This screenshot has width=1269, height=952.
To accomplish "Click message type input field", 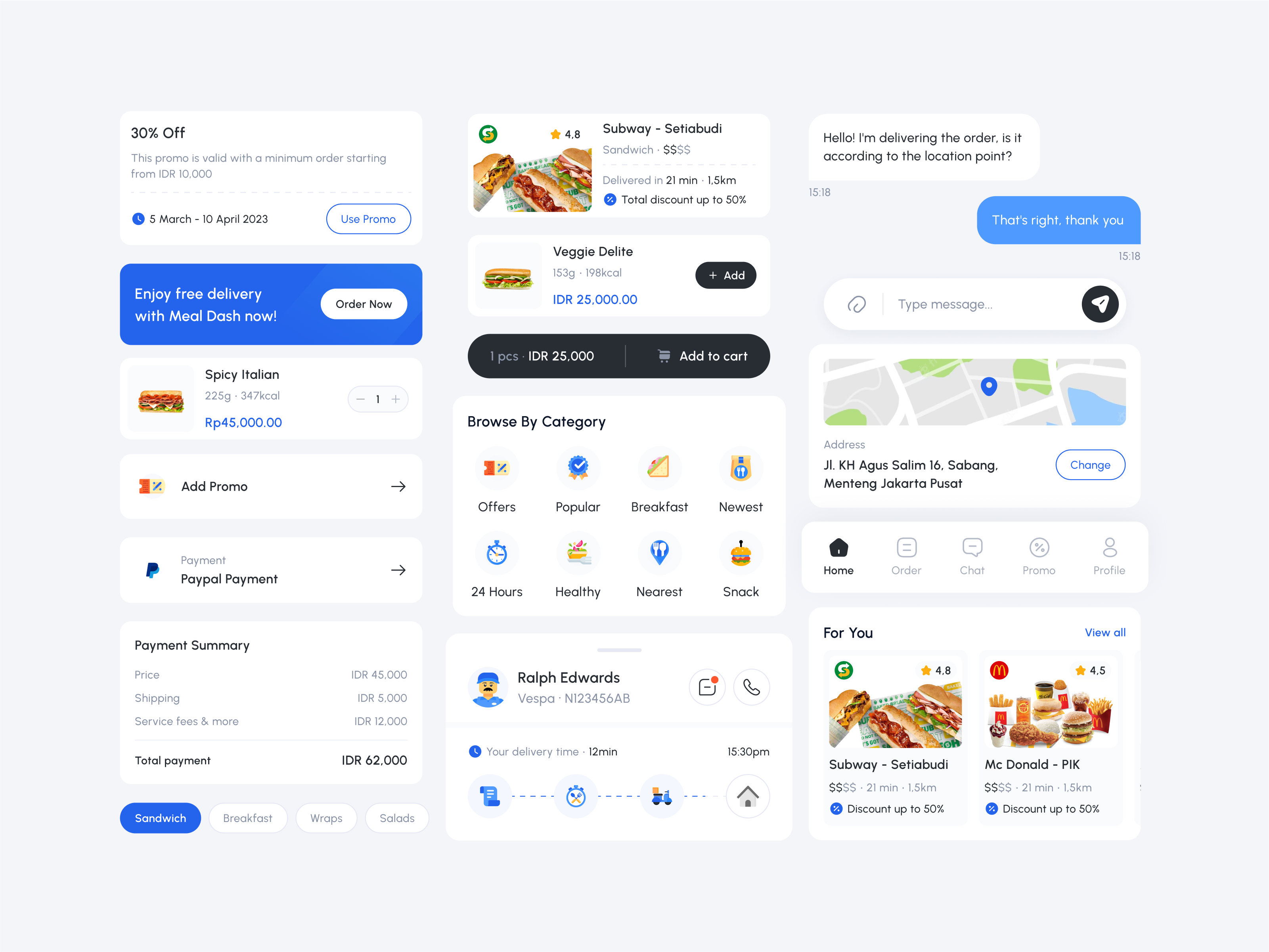I will [975, 304].
